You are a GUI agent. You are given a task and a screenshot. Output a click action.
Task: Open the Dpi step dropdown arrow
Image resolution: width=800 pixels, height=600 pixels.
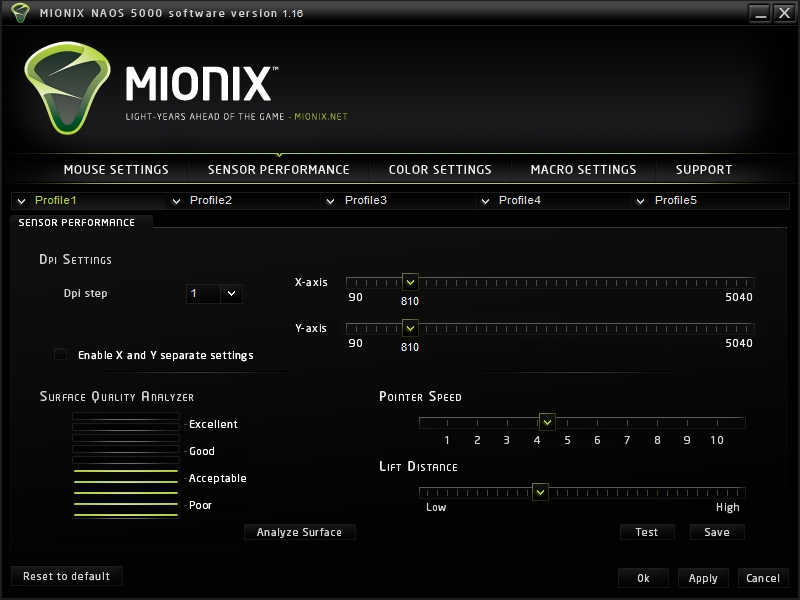[x=232, y=293]
